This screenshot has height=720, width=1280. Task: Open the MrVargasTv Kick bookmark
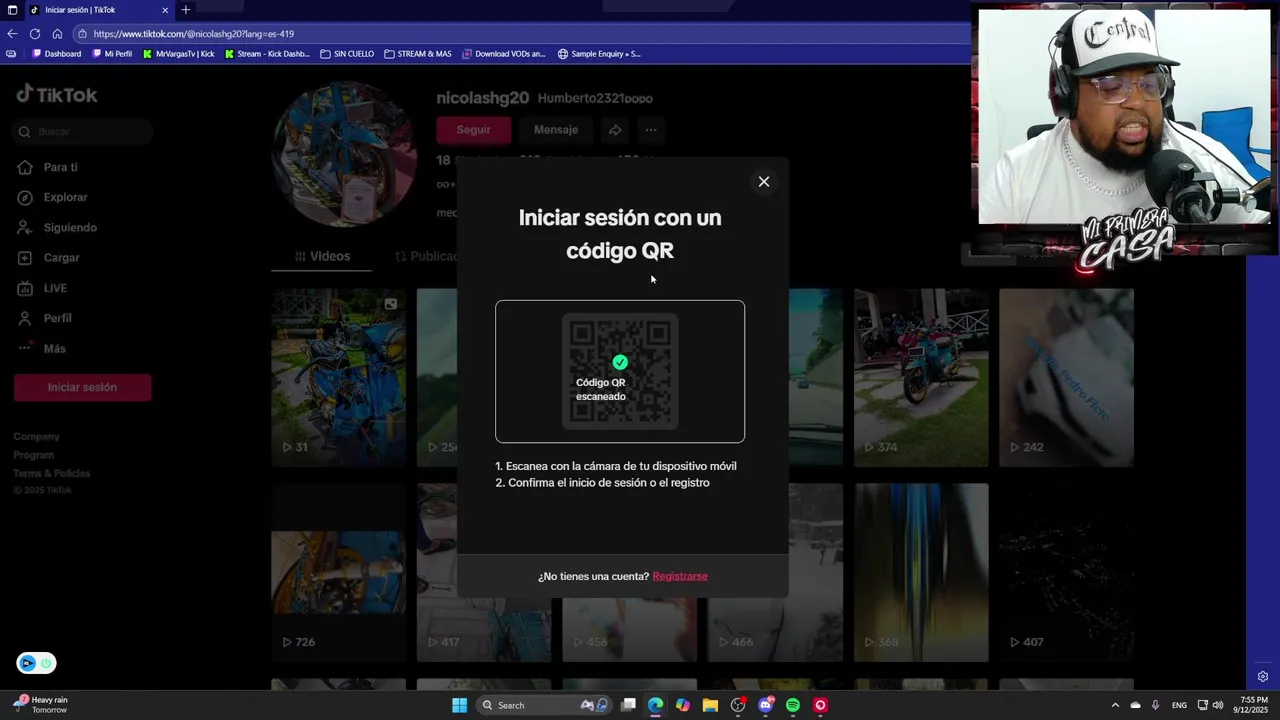click(x=179, y=54)
